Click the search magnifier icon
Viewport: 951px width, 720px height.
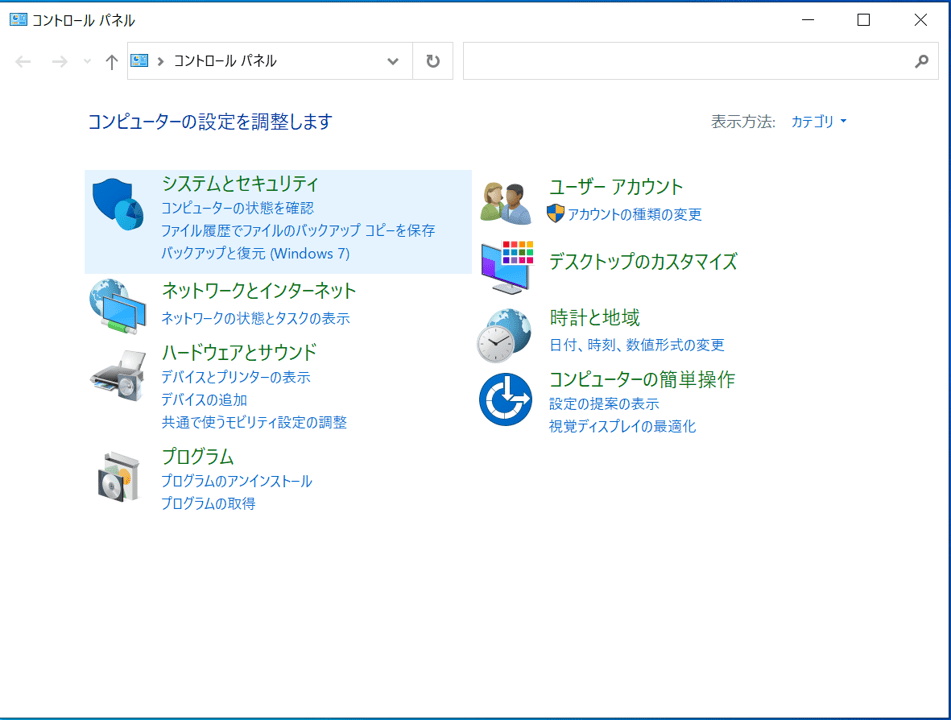[921, 61]
